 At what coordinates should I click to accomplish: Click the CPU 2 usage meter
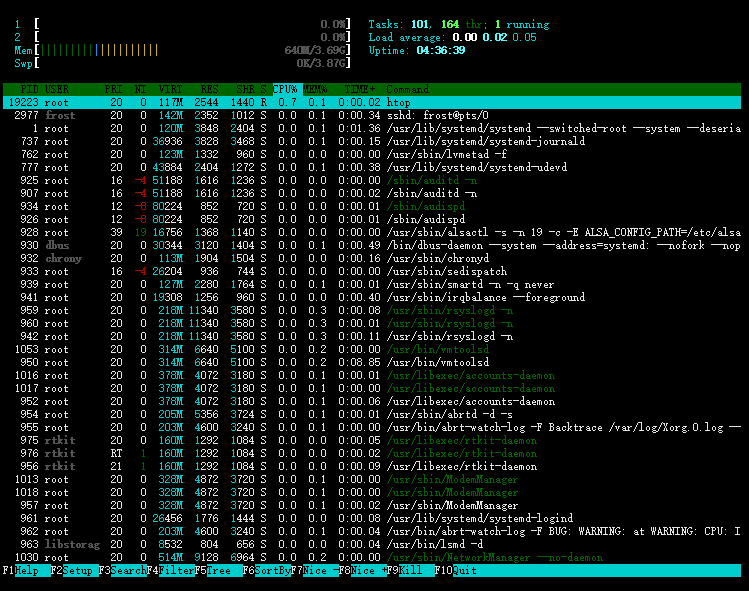(182, 37)
